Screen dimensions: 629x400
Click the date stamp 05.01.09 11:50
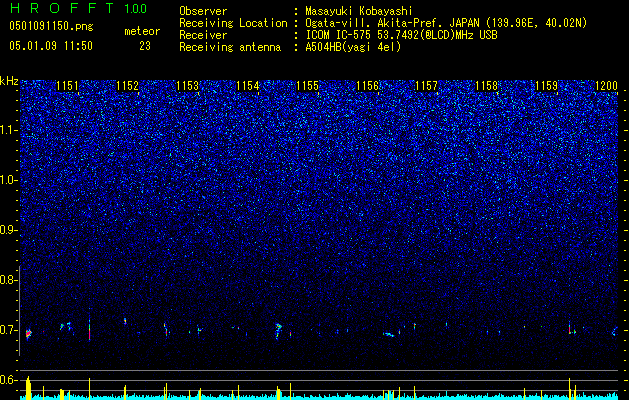tap(51, 46)
